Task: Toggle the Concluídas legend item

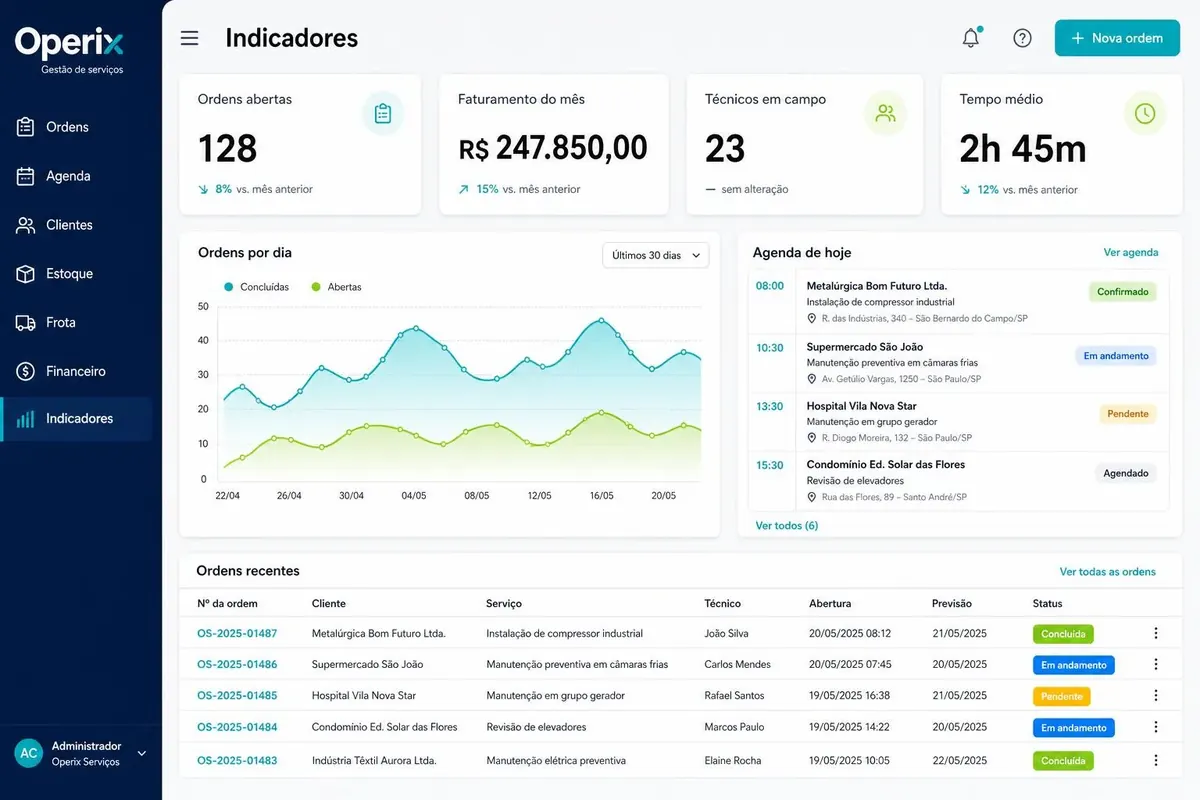Action: point(256,287)
